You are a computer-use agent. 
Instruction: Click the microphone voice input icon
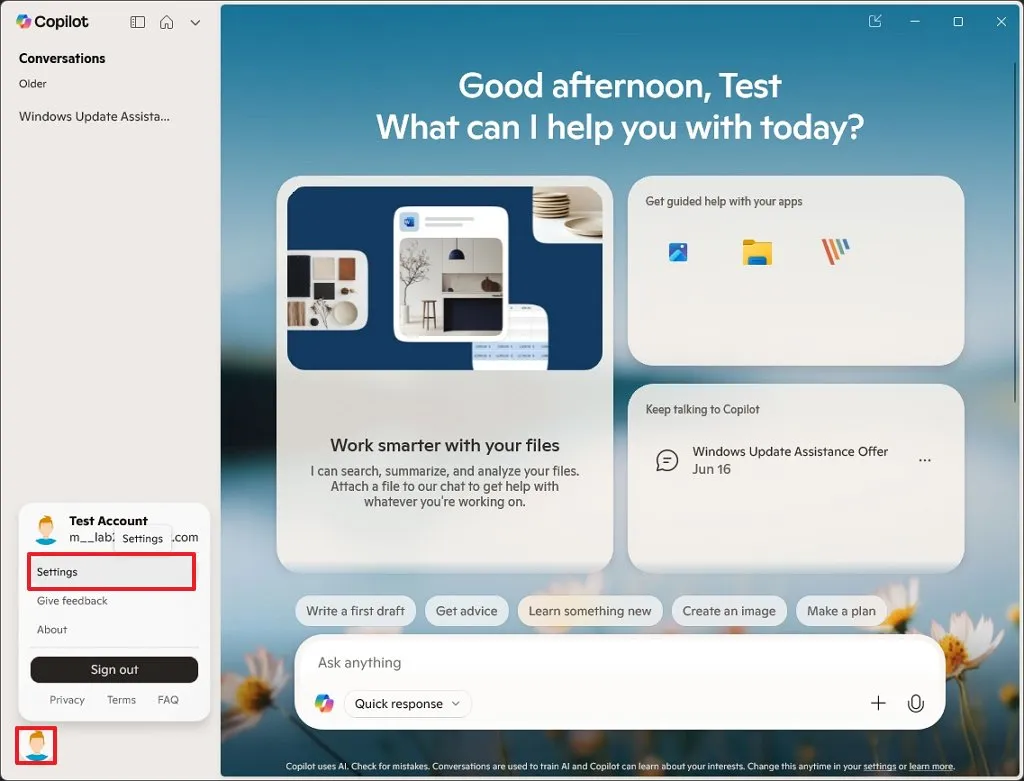pos(916,703)
